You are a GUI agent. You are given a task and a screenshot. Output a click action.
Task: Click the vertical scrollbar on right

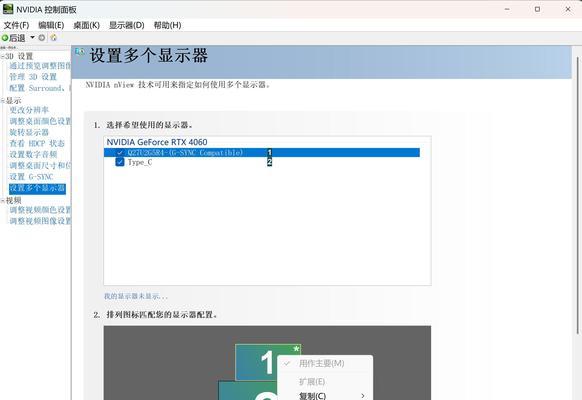[x=578, y=195]
